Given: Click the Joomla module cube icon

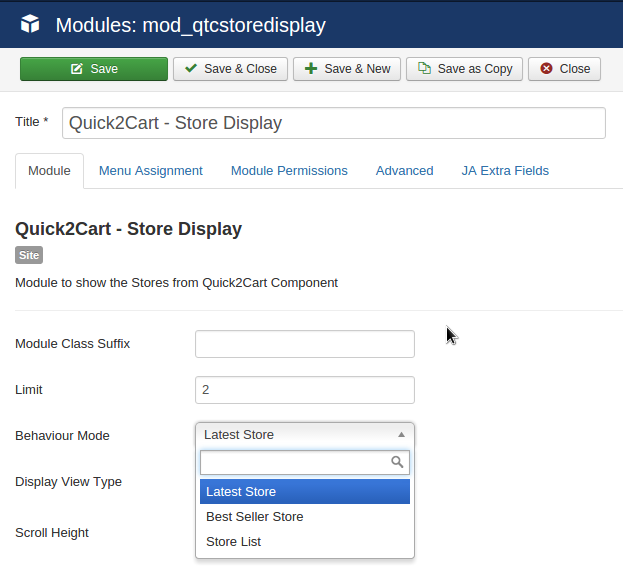Looking at the screenshot, I should 30,24.
